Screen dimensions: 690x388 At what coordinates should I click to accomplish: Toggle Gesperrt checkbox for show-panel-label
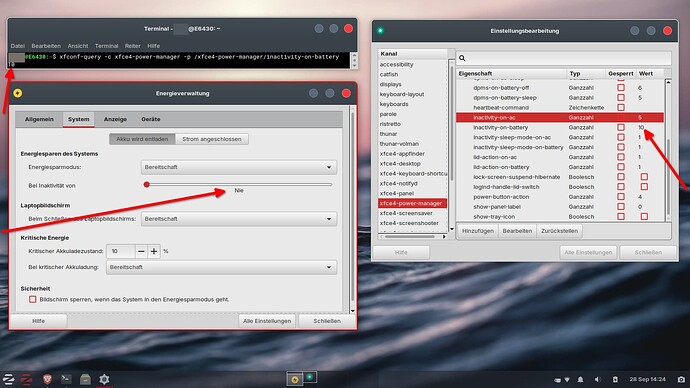(x=621, y=207)
